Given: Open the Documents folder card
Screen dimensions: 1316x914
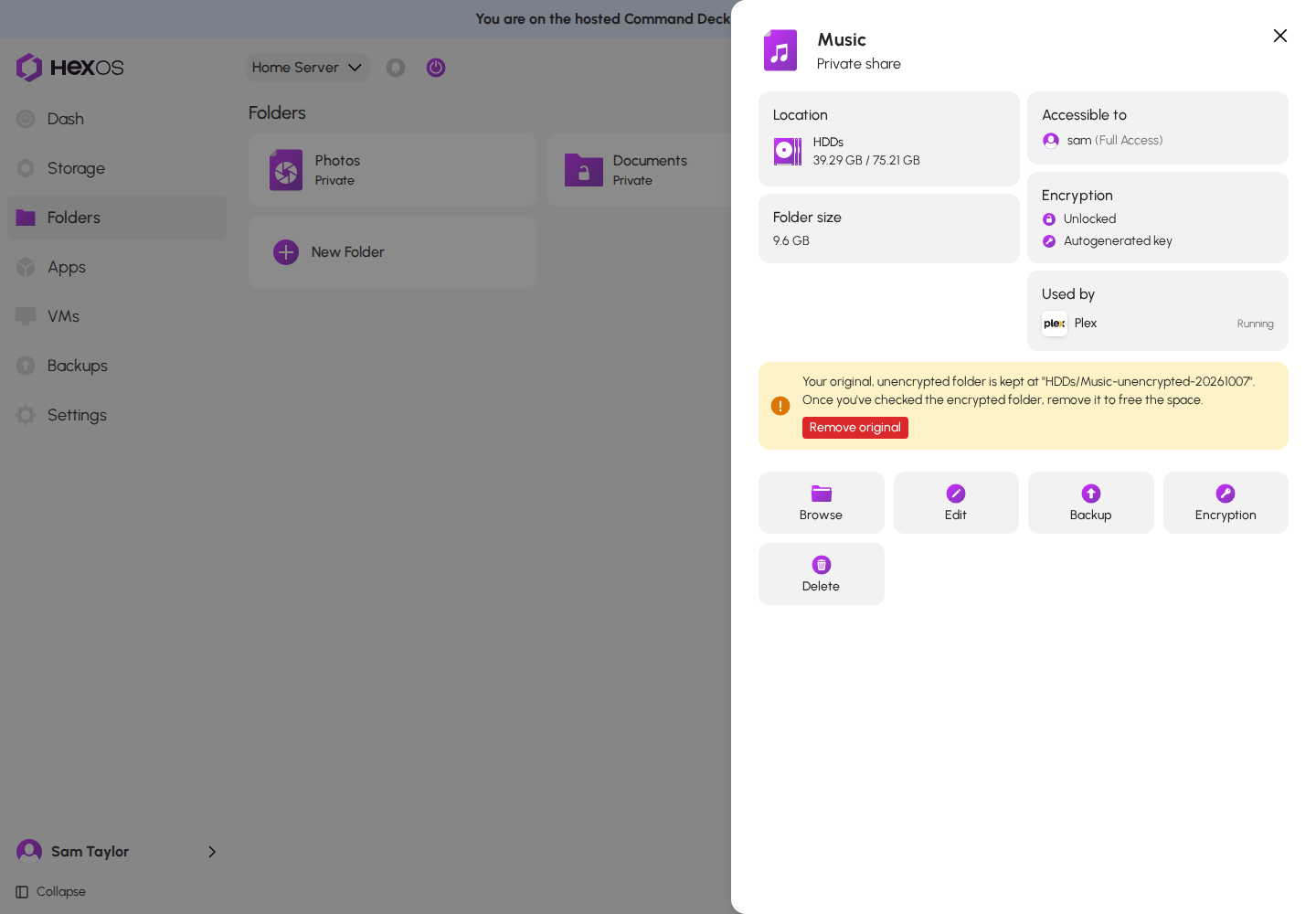Looking at the screenshot, I should [640, 170].
